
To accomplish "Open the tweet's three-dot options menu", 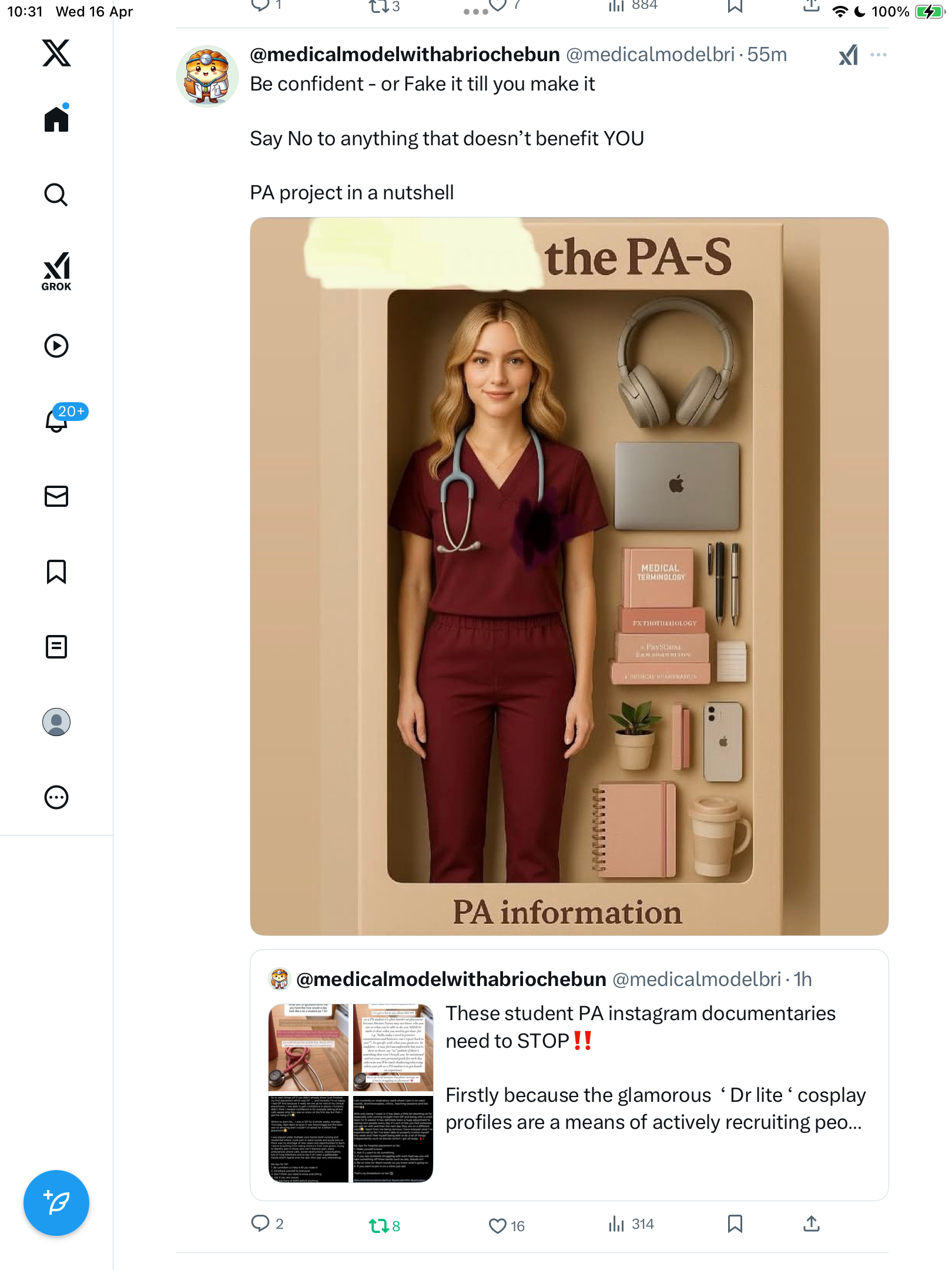I will coord(879,55).
